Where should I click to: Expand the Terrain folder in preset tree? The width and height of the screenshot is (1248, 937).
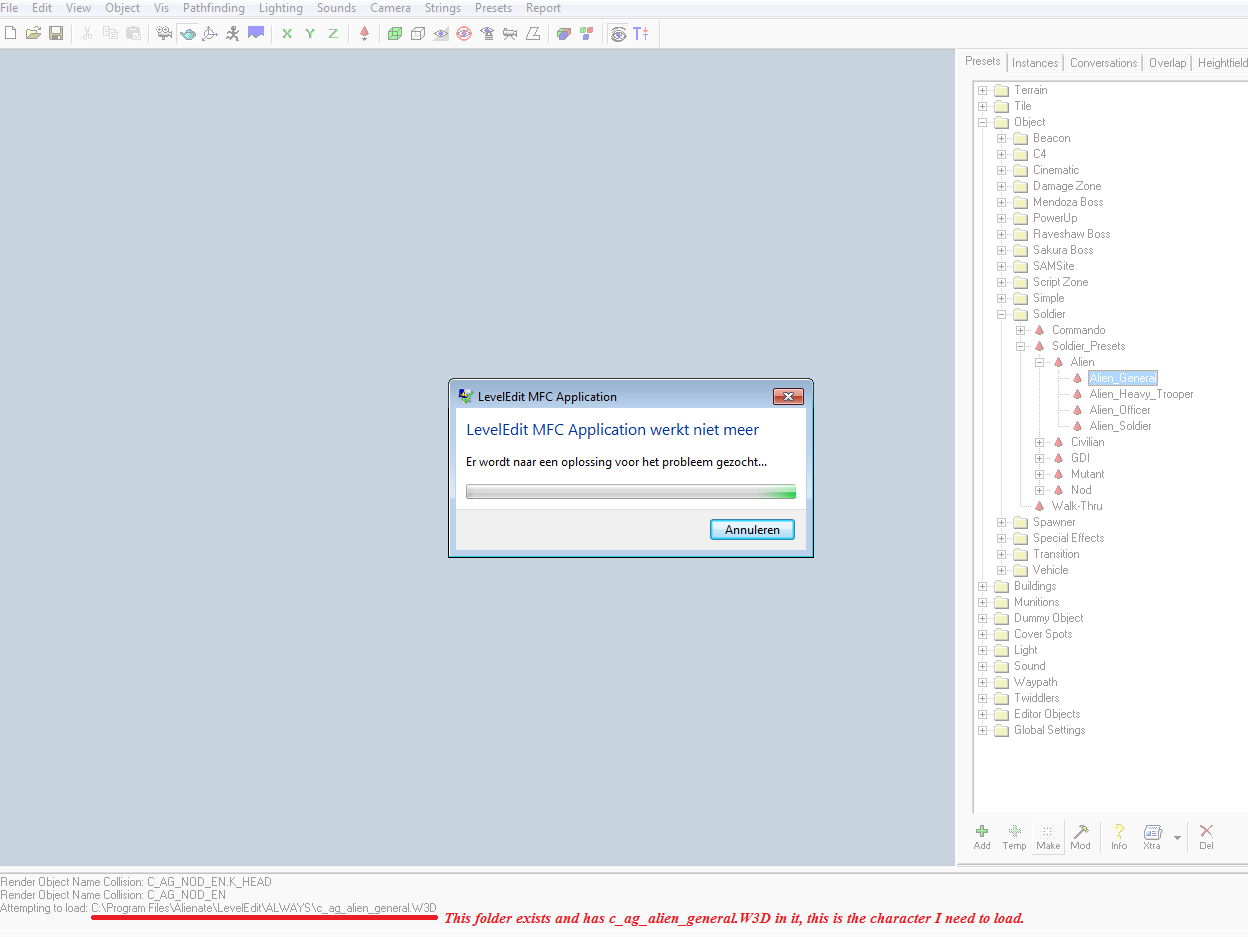coord(983,90)
